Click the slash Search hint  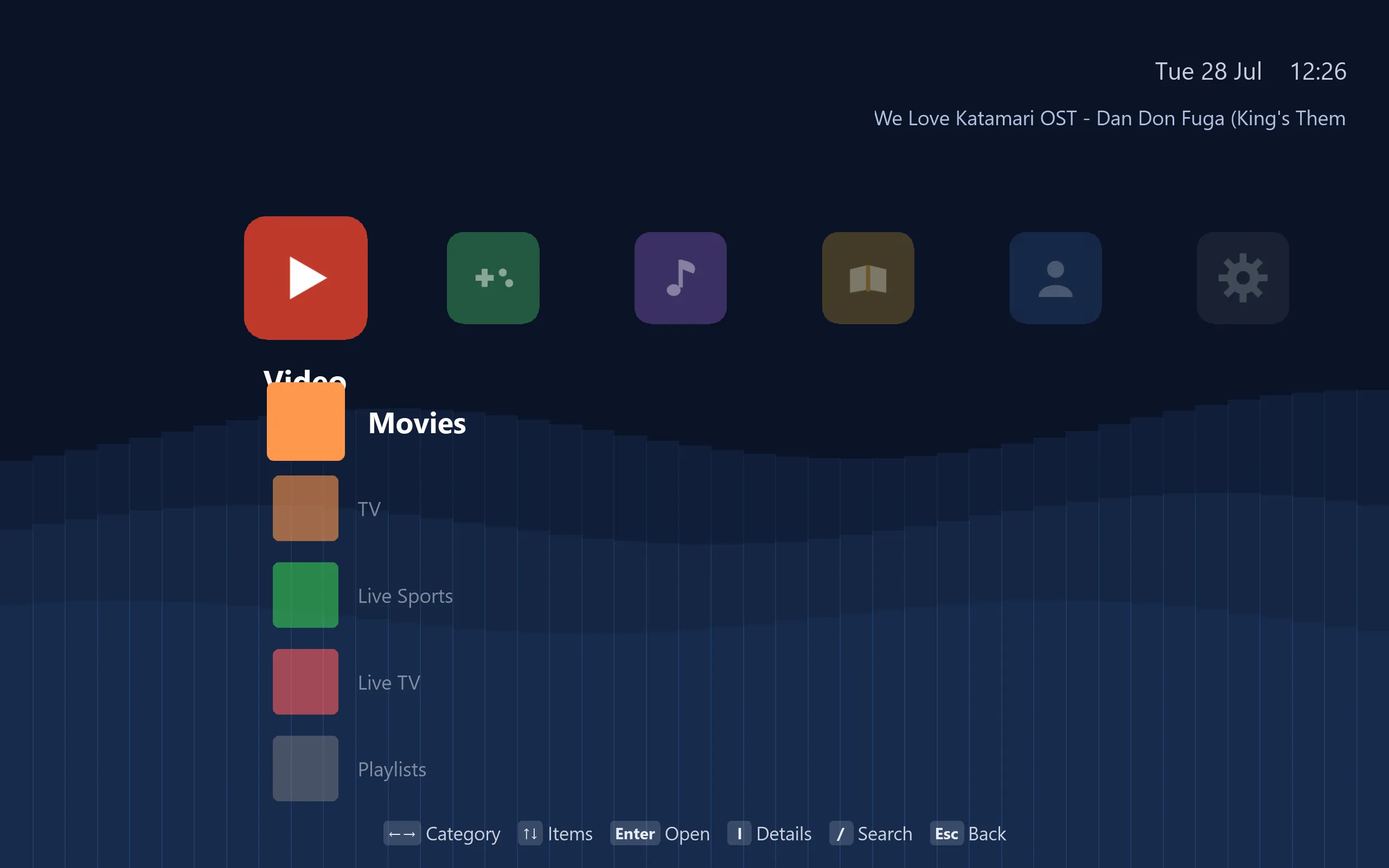(870, 833)
